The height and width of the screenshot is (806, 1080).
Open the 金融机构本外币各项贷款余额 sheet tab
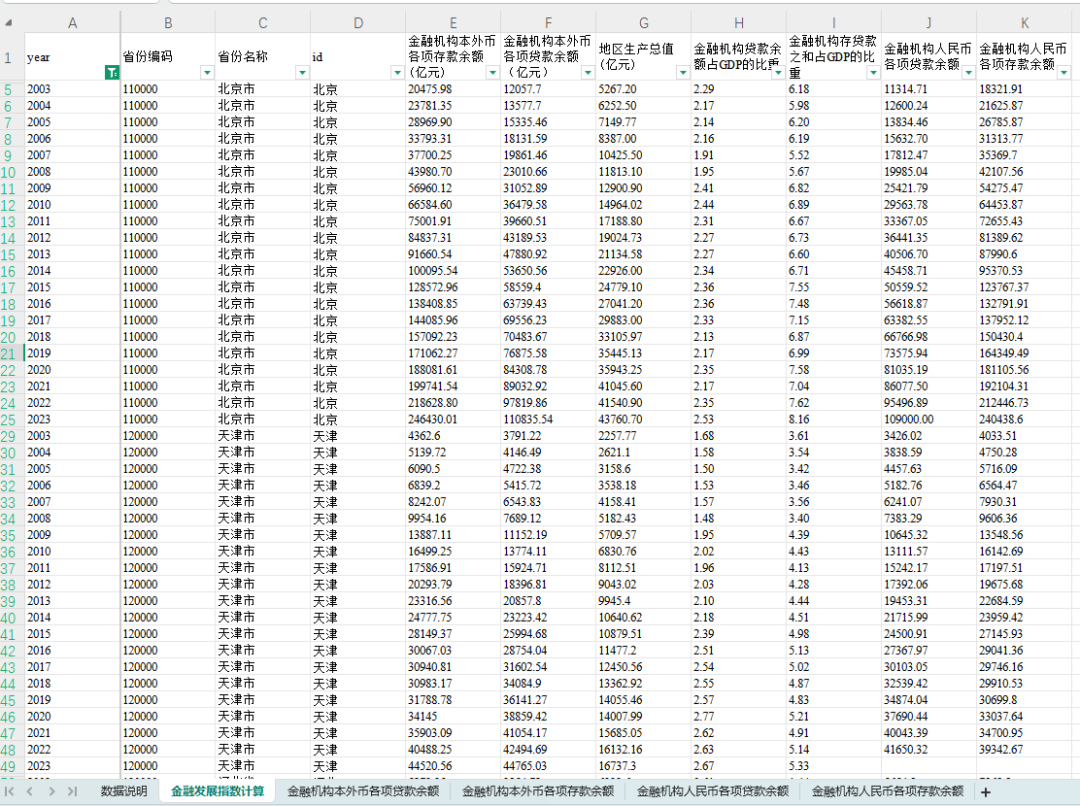click(x=362, y=791)
